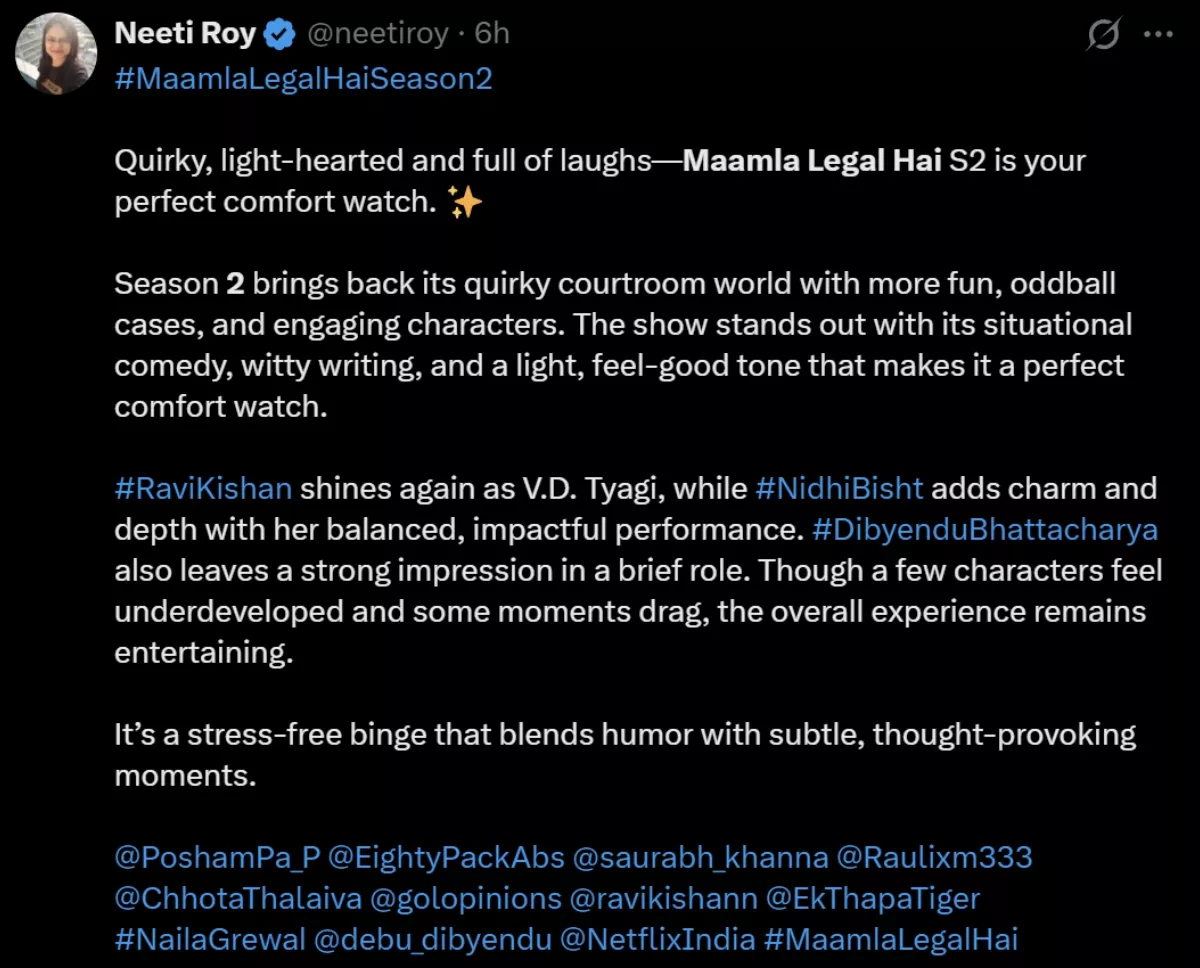Click the blue verified badge

[x=281, y=35]
